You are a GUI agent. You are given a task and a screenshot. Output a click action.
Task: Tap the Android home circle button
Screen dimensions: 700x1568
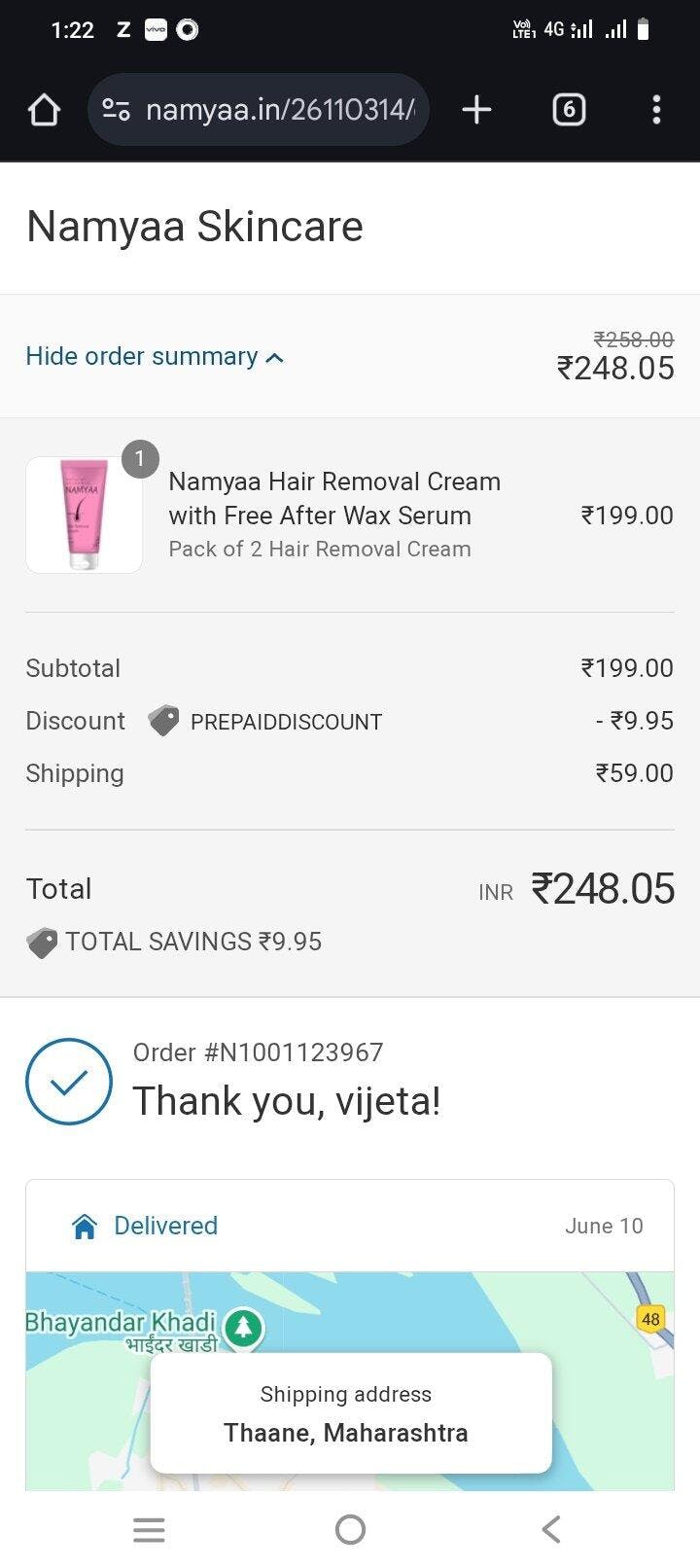click(x=350, y=1530)
